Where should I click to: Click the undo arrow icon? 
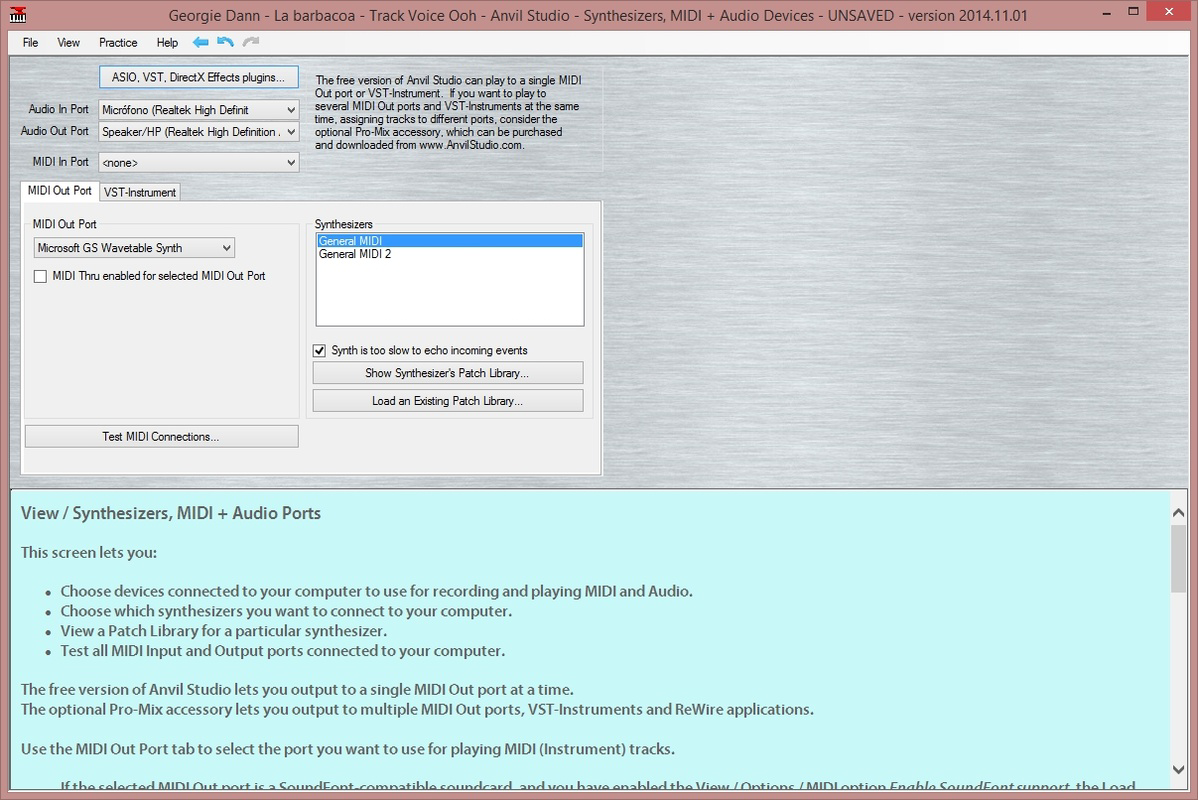pos(225,42)
